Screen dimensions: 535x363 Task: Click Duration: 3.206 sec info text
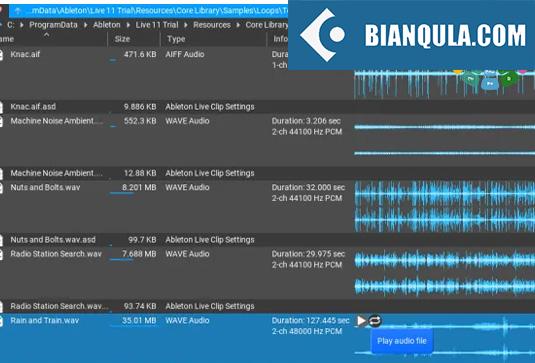[x=306, y=121]
